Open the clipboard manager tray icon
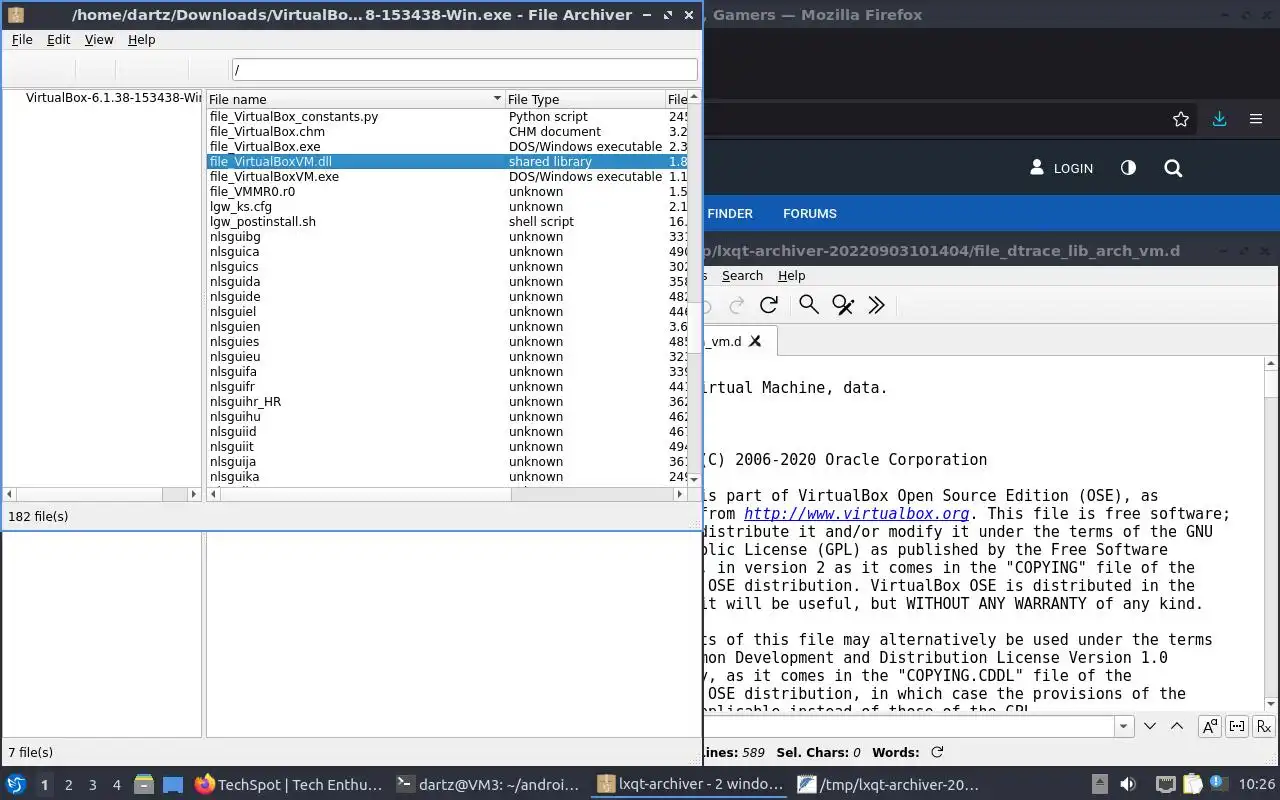The image size is (1280, 800). pyautogui.click(x=1192, y=785)
